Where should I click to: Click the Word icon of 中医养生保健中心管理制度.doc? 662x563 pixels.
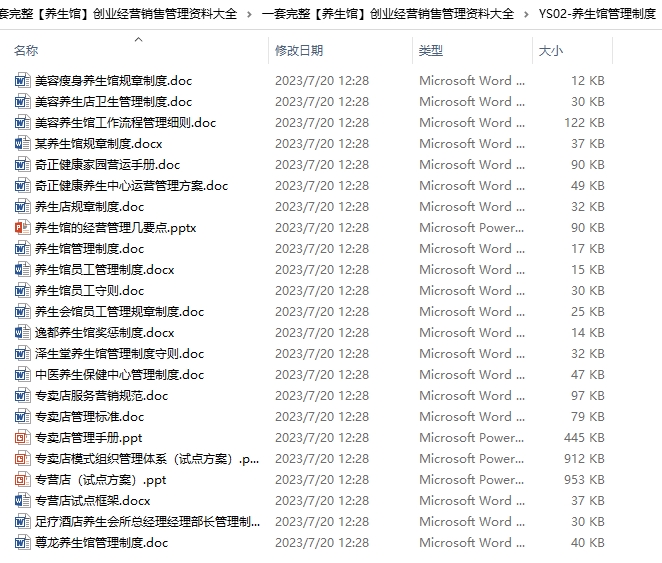coord(23,374)
